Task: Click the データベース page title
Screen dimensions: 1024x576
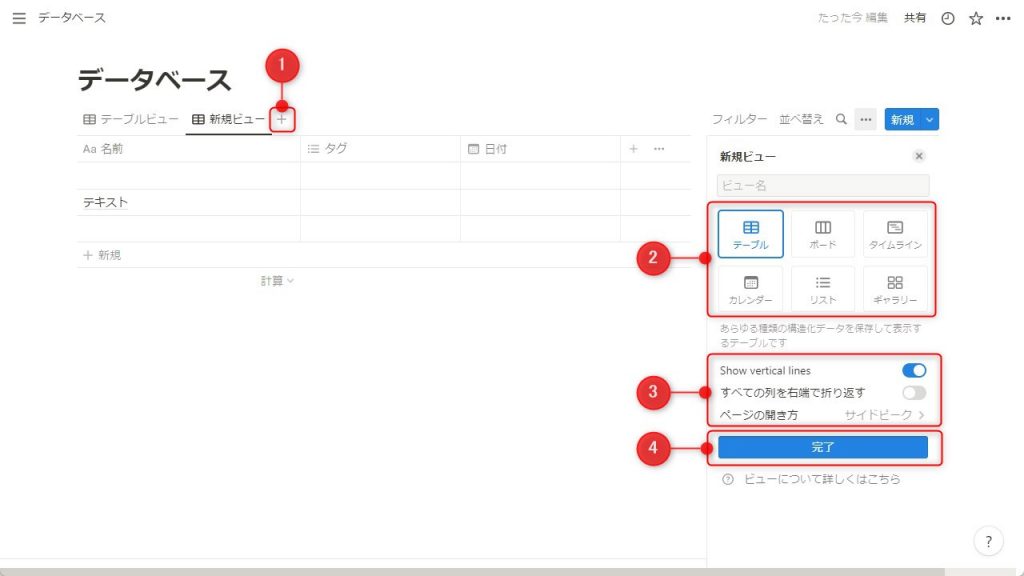Action: [x=154, y=80]
